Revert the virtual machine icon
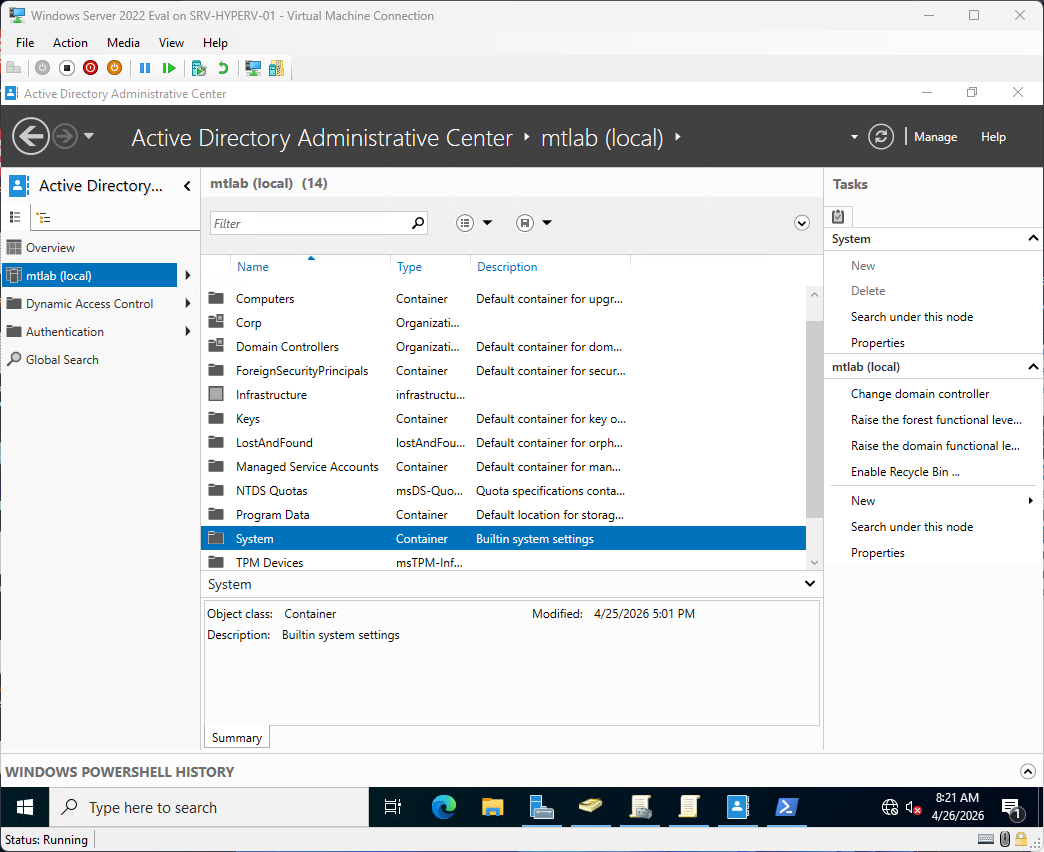 [223, 68]
